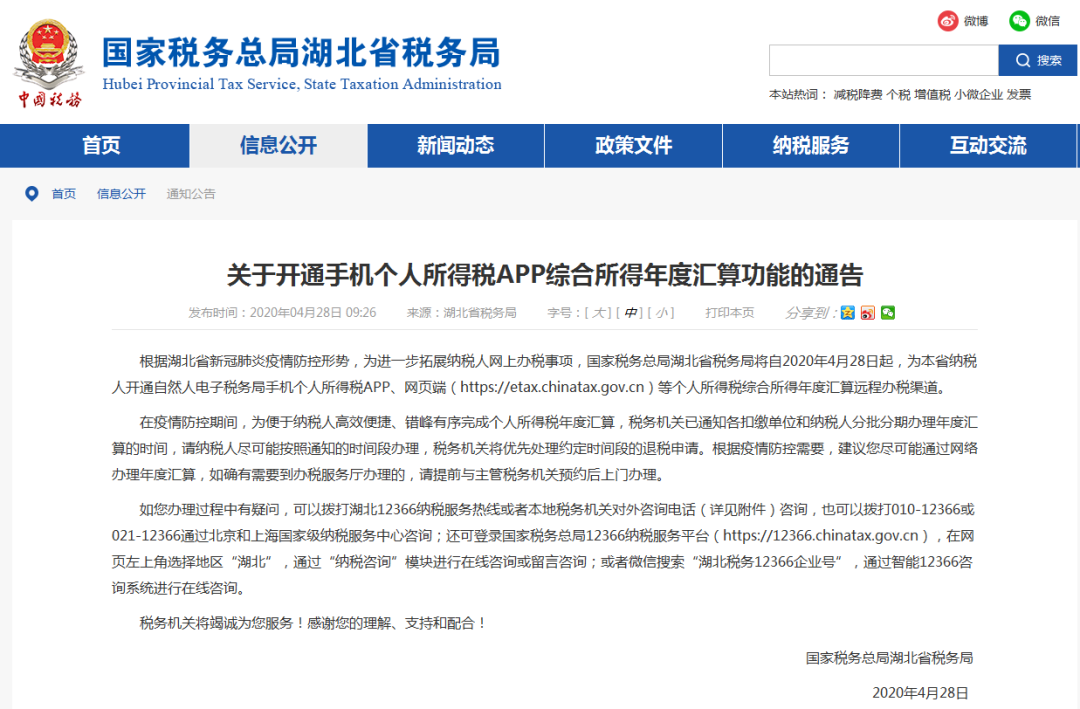Click the signature 国家税务总局湖北省税务局 at bottom
1080x709 pixels.
890,658
